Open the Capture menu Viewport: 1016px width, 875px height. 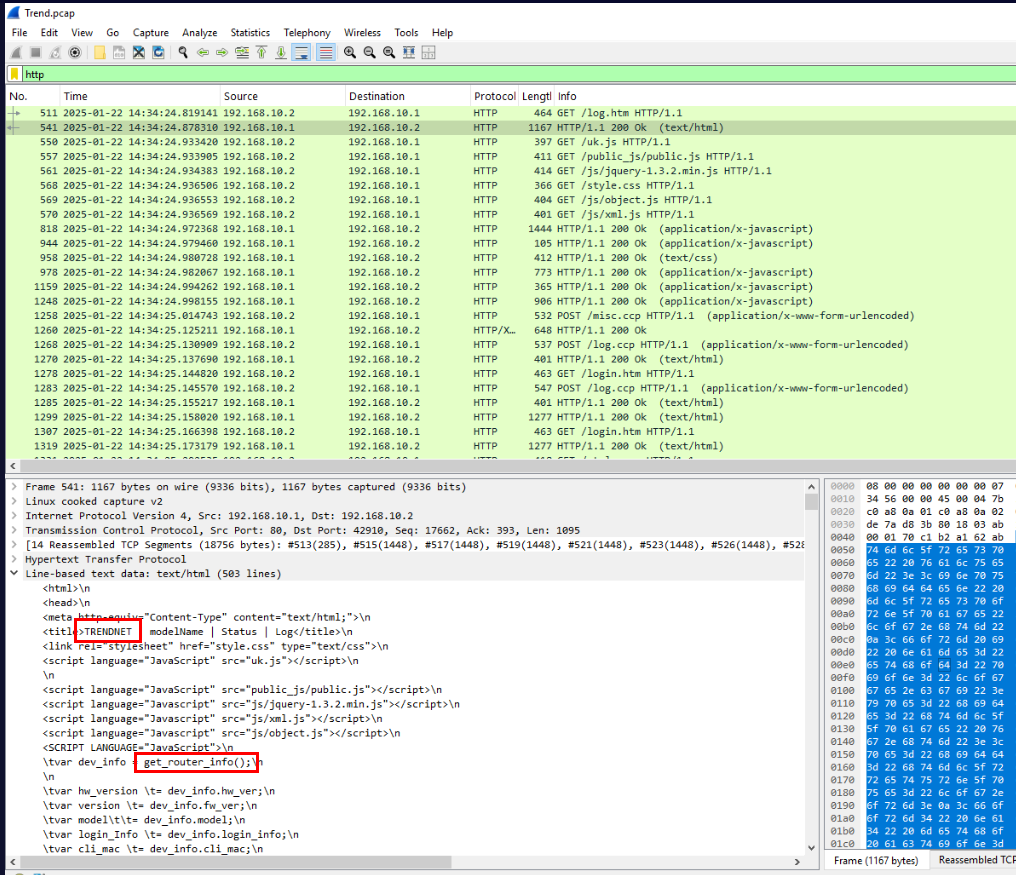click(x=150, y=32)
